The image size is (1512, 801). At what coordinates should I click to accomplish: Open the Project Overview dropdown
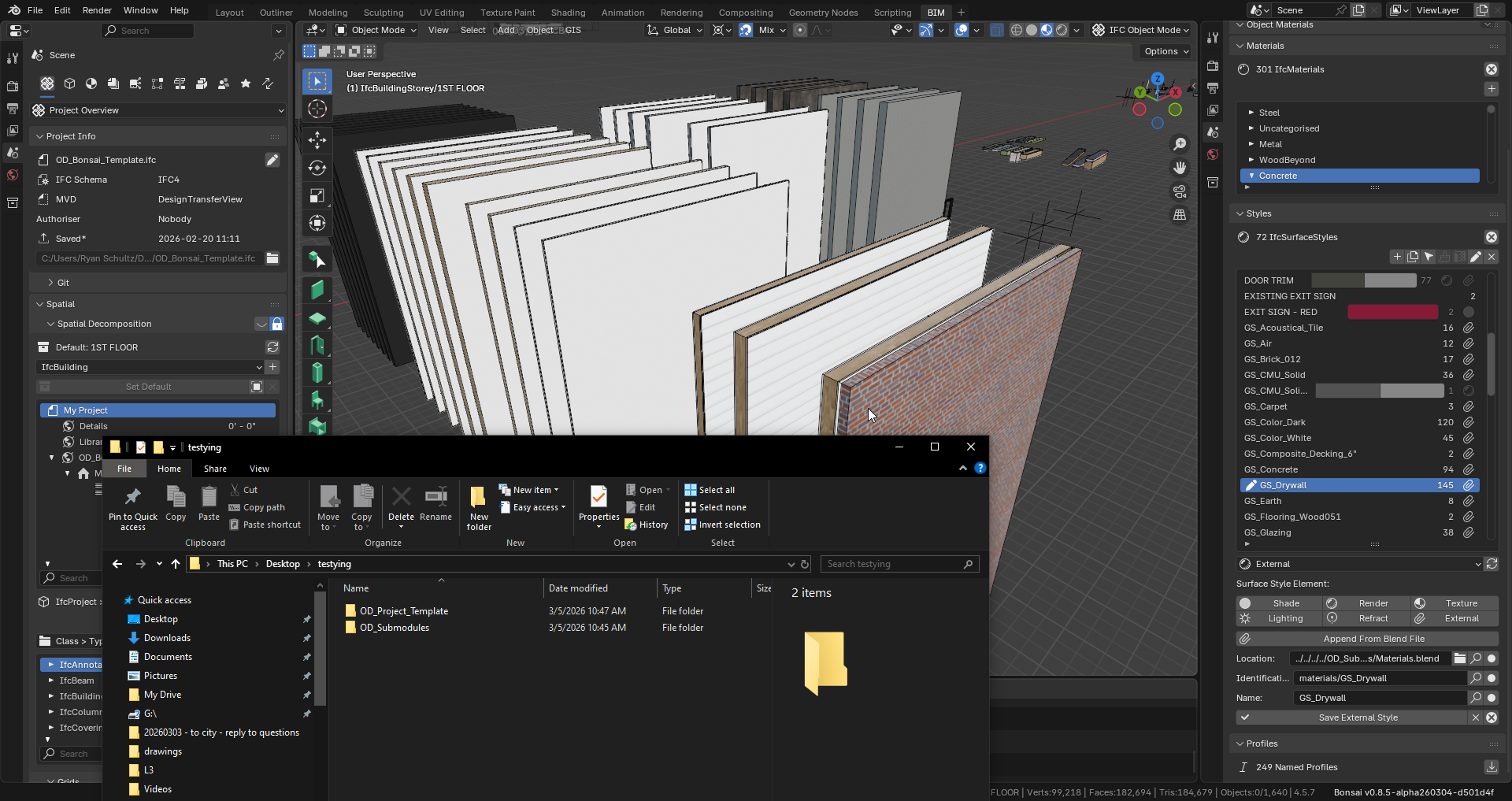pos(157,110)
